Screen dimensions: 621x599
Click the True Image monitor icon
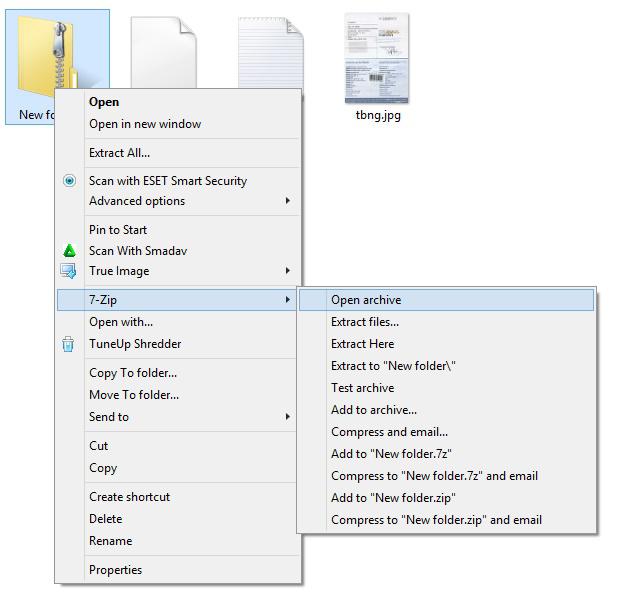[x=68, y=271]
